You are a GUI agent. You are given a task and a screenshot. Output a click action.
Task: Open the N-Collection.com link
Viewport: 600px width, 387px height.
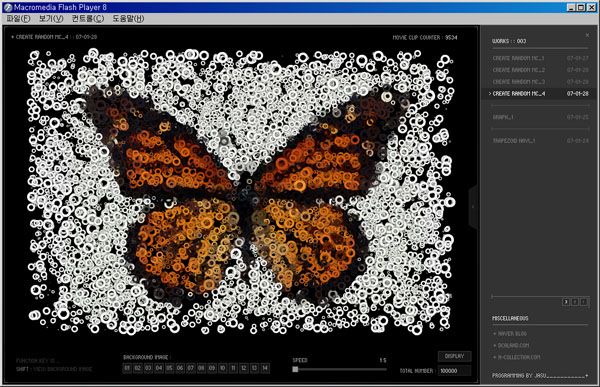517,357
